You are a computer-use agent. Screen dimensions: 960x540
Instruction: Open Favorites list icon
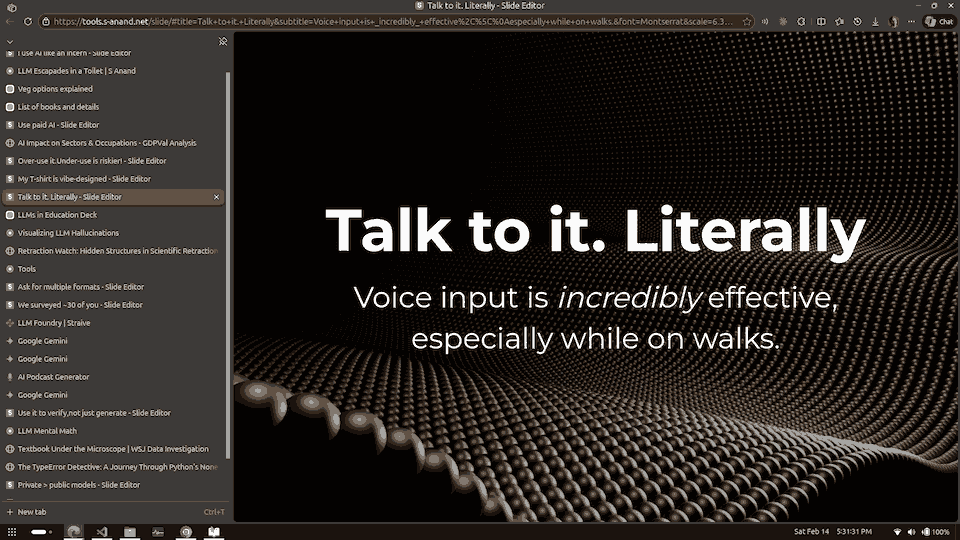[839, 21]
